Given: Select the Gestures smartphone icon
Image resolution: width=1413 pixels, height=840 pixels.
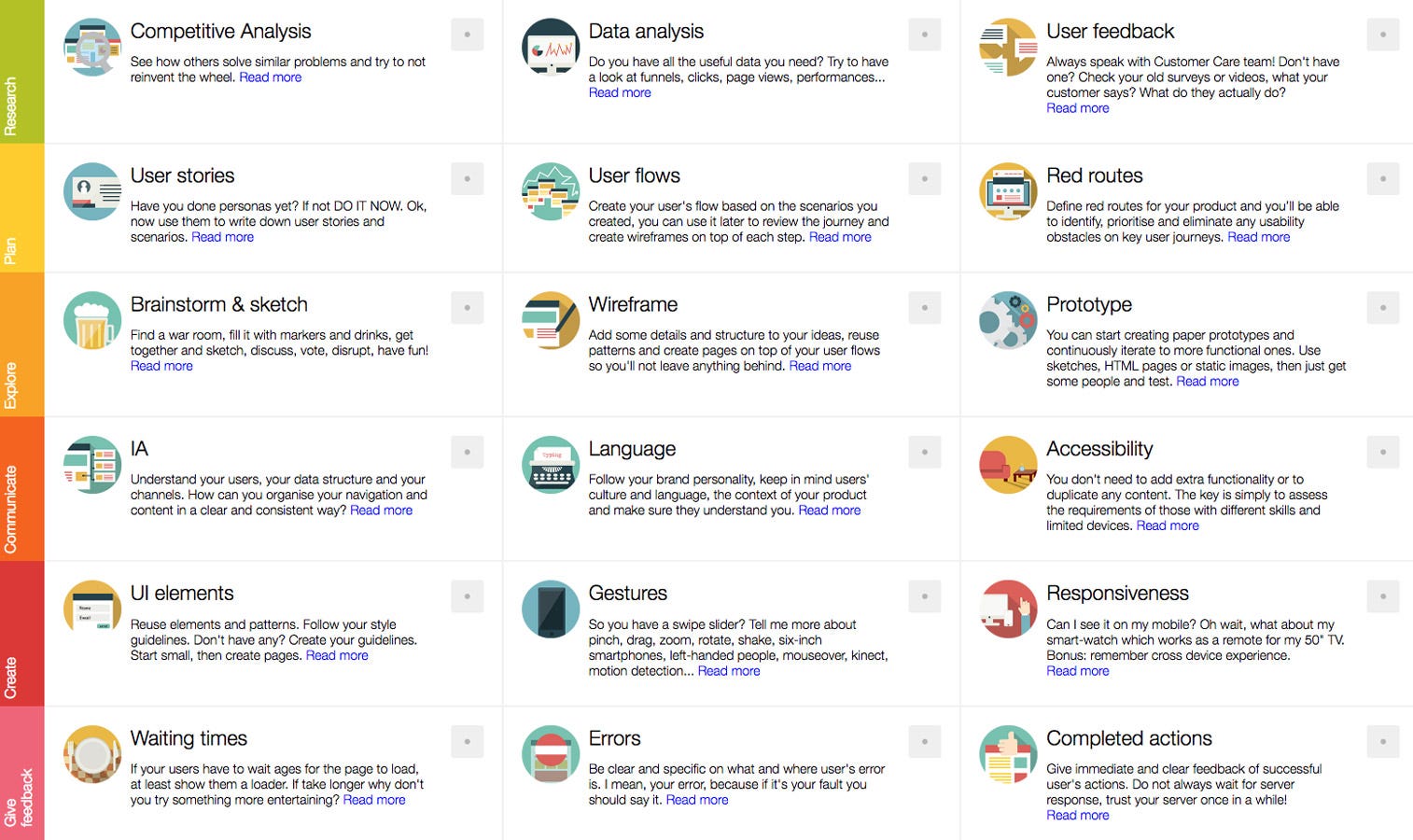Looking at the screenshot, I should 551,609.
